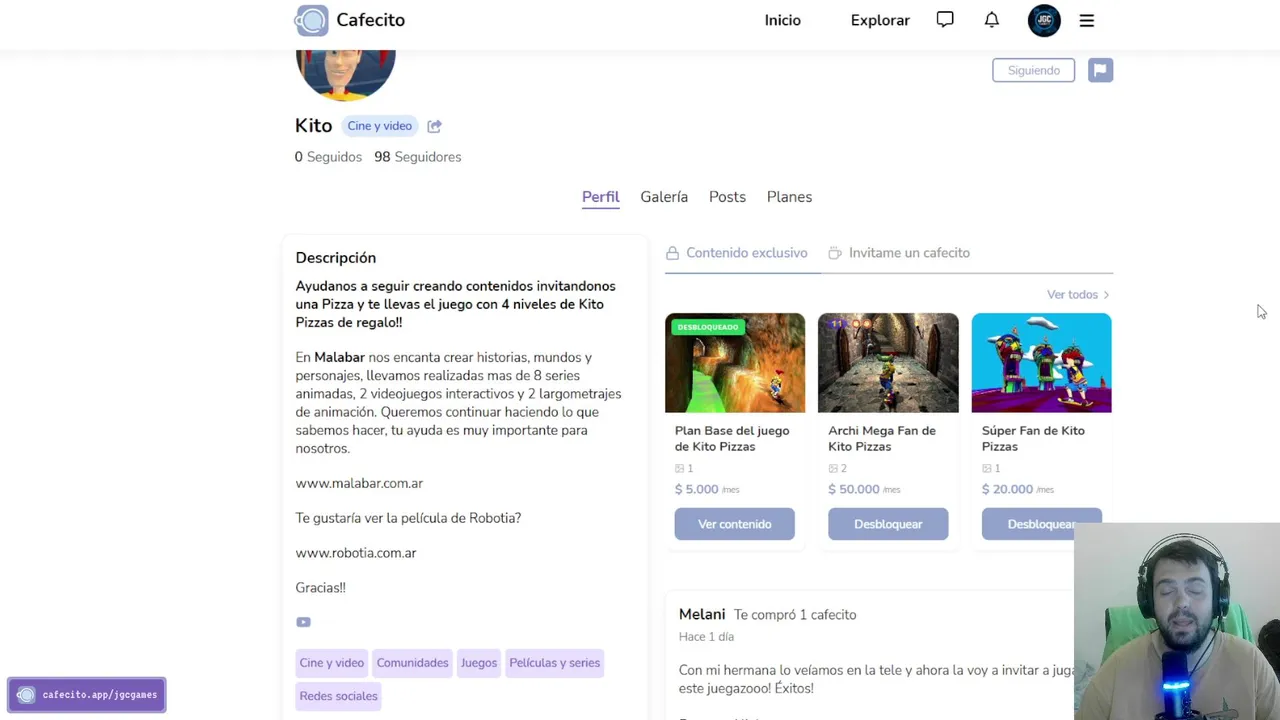Open www.robotia.com.ar link
This screenshot has width=1280, height=720.
click(356, 553)
